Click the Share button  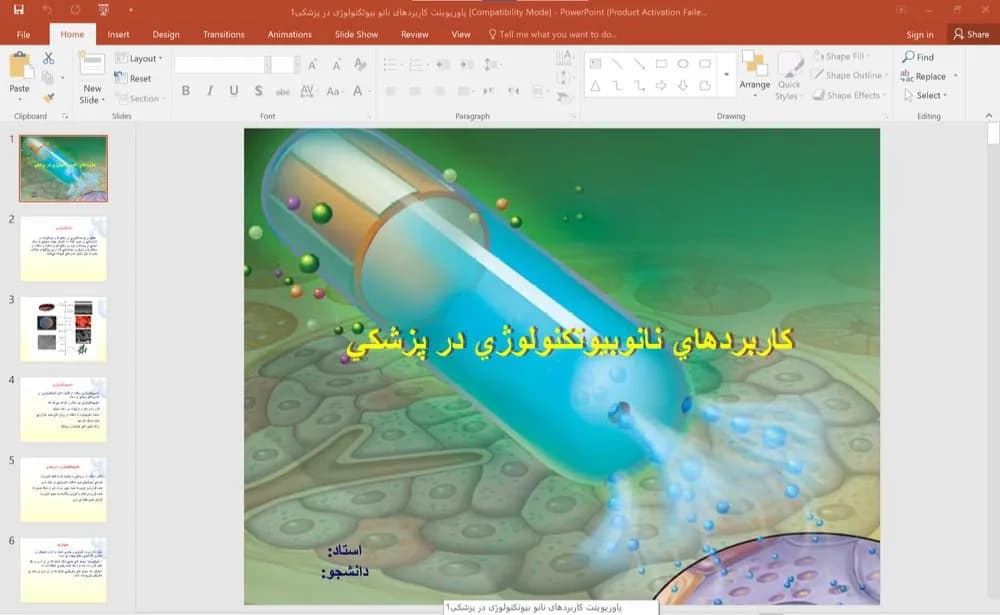click(971, 34)
